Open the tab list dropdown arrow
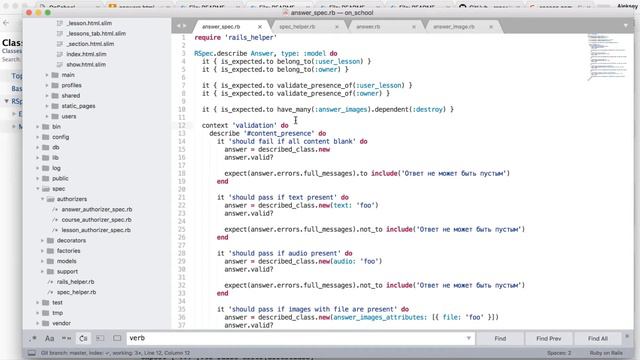640x360 pixels. click(626, 26)
